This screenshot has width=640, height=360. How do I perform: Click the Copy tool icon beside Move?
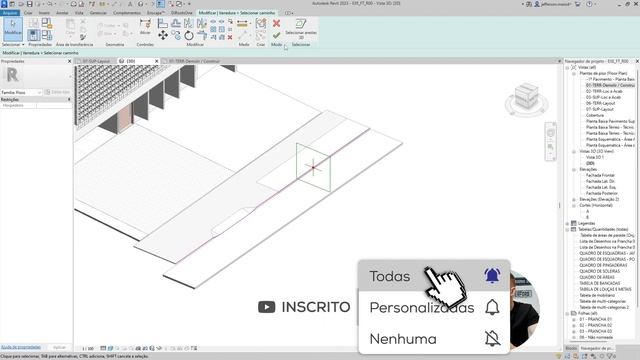(x=176, y=36)
